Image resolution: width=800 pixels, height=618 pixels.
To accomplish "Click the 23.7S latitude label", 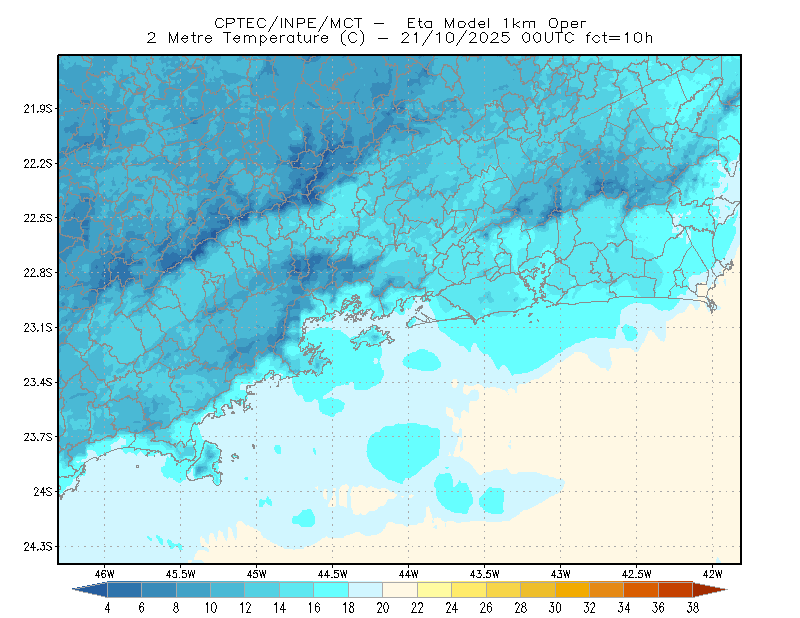I will [x=37, y=437].
